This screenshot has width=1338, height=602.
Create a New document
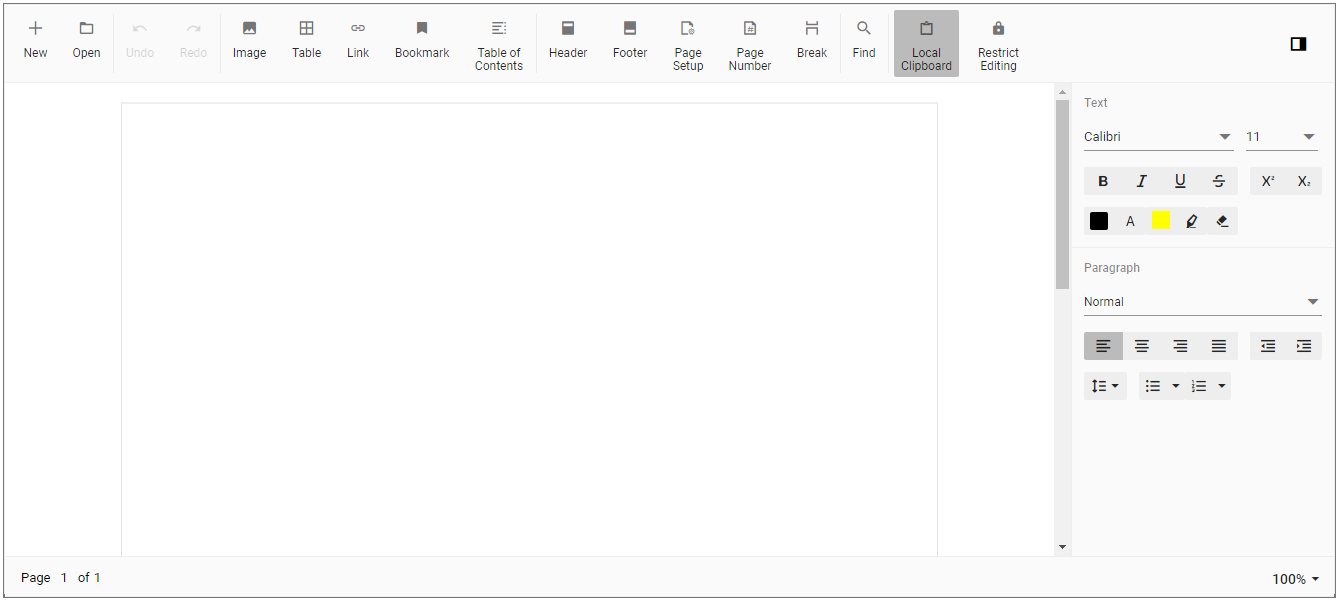pos(35,42)
